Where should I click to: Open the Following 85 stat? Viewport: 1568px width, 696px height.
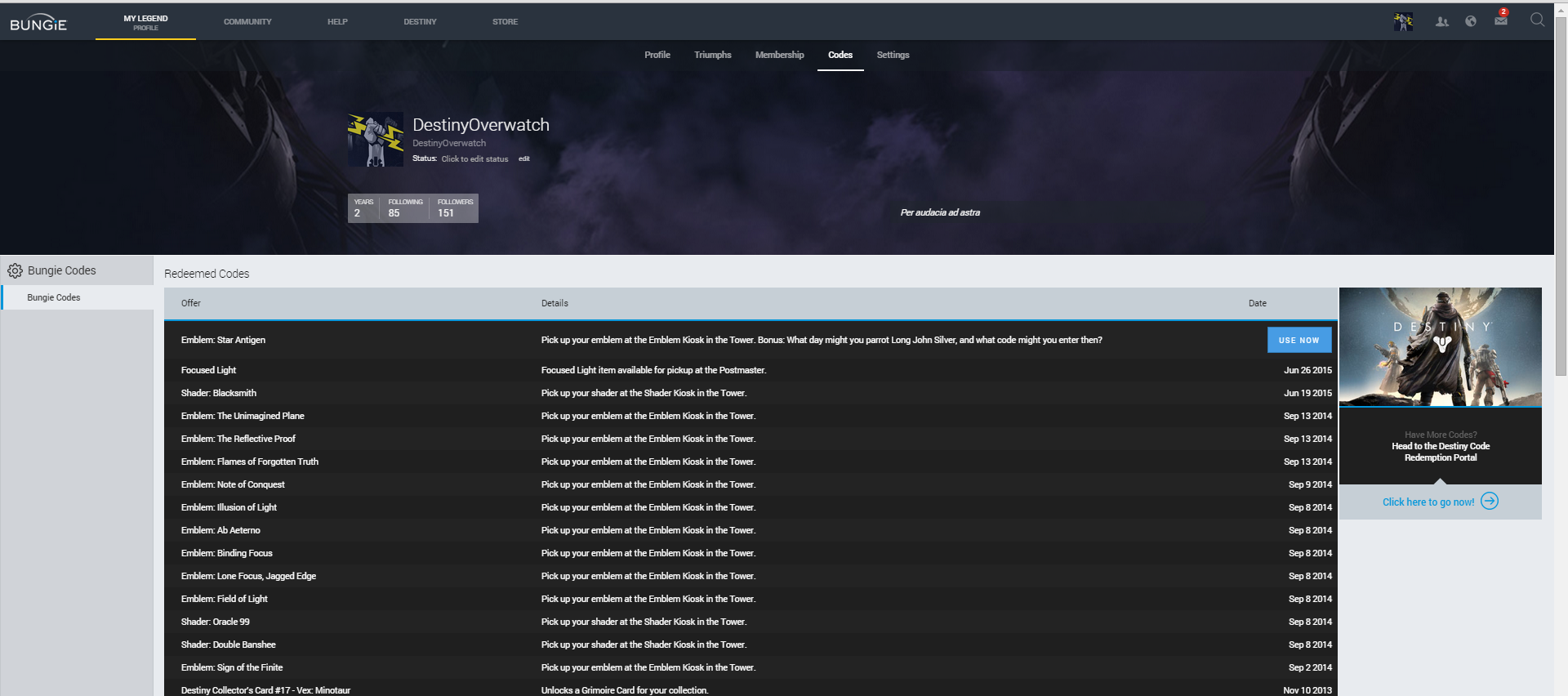(405, 207)
